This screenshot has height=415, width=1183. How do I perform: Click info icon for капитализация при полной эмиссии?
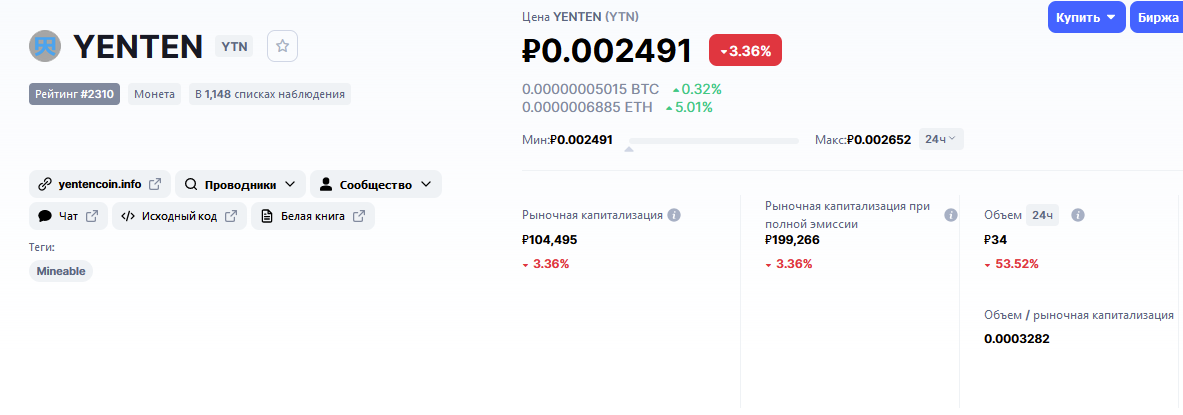pos(951,215)
